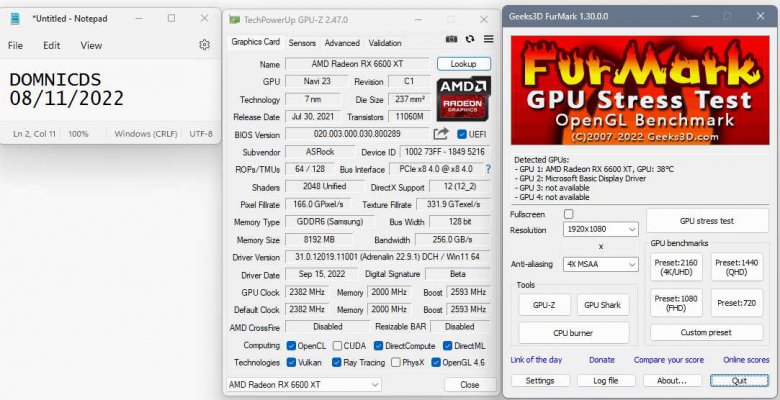
Task: Launch GPU-Z from FurMark Tools
Action: tap(544, 305)
